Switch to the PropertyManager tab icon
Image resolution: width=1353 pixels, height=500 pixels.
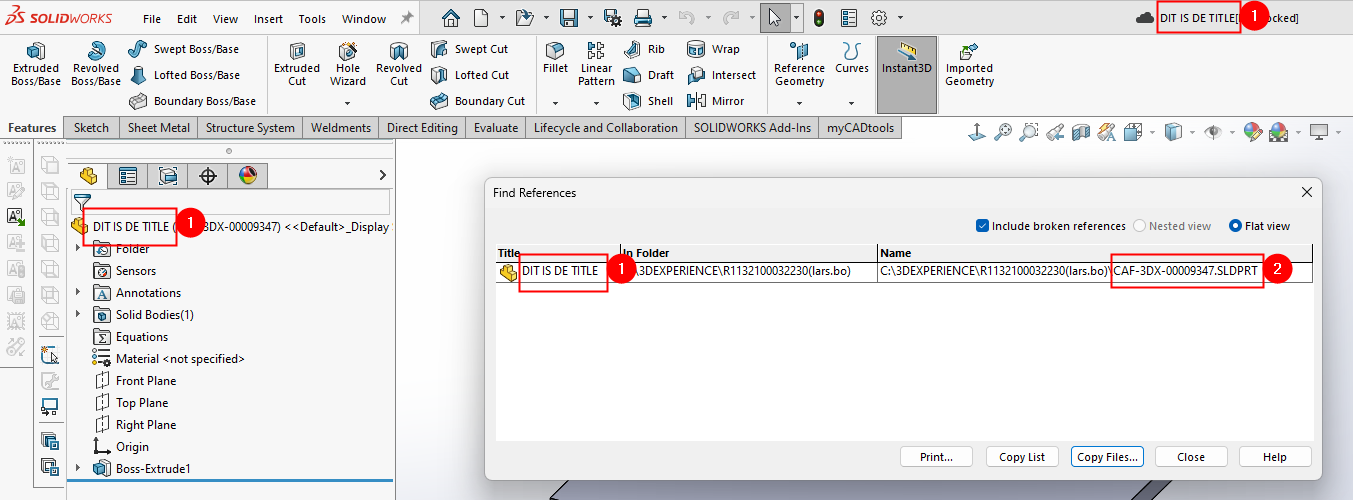pos(128,176)
